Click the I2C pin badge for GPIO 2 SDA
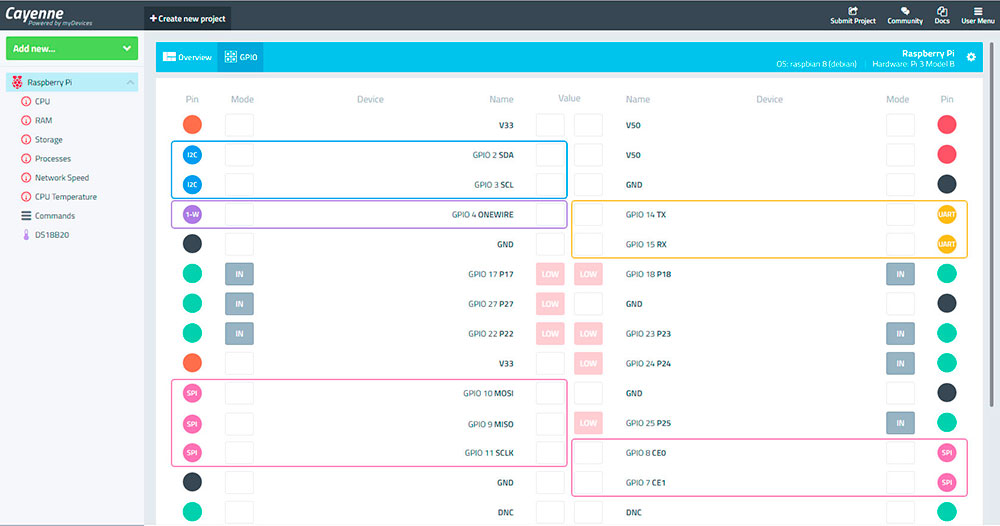The width and height of the screenshot is (1000, 526). click(193, 155)
